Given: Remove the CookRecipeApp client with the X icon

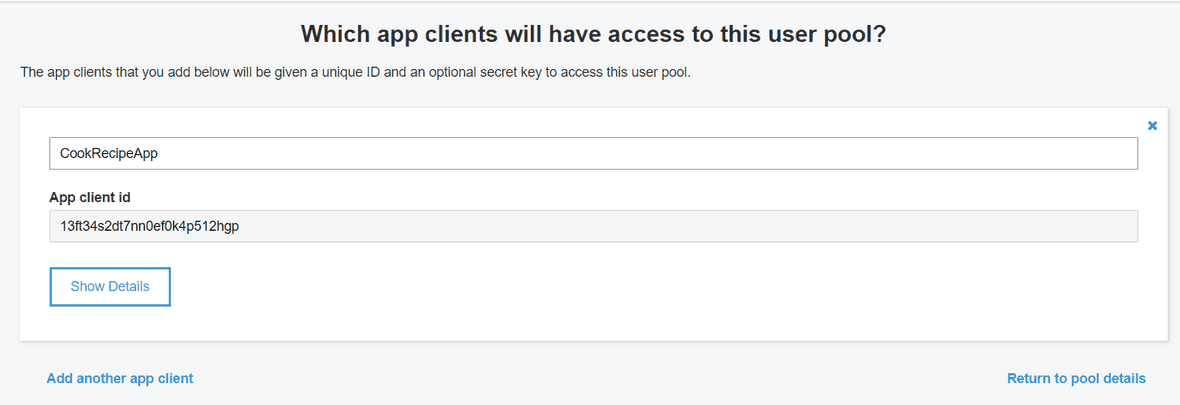Looking at the screenshot, I should 1152,126.
